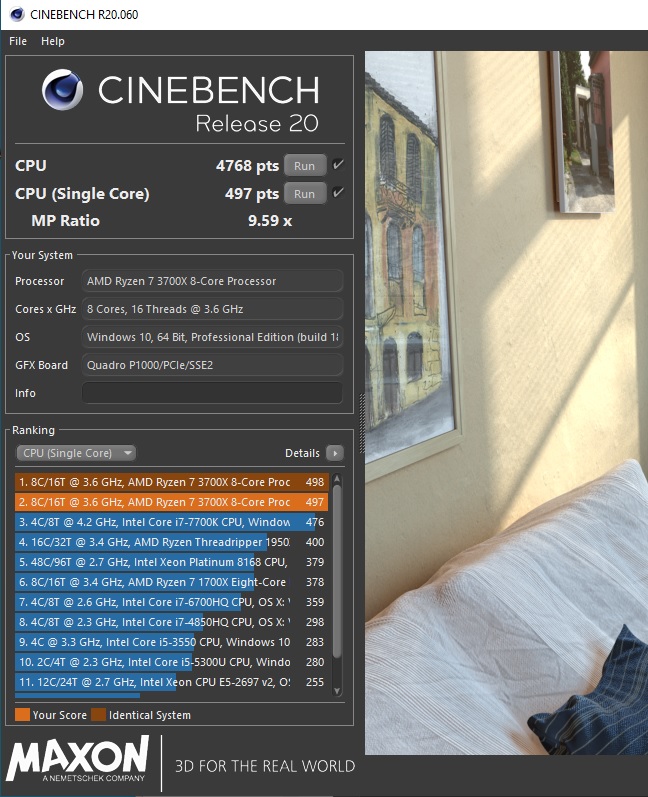
Task: Click the 4768 pts CPU score
Action: [x=248, y=166]
